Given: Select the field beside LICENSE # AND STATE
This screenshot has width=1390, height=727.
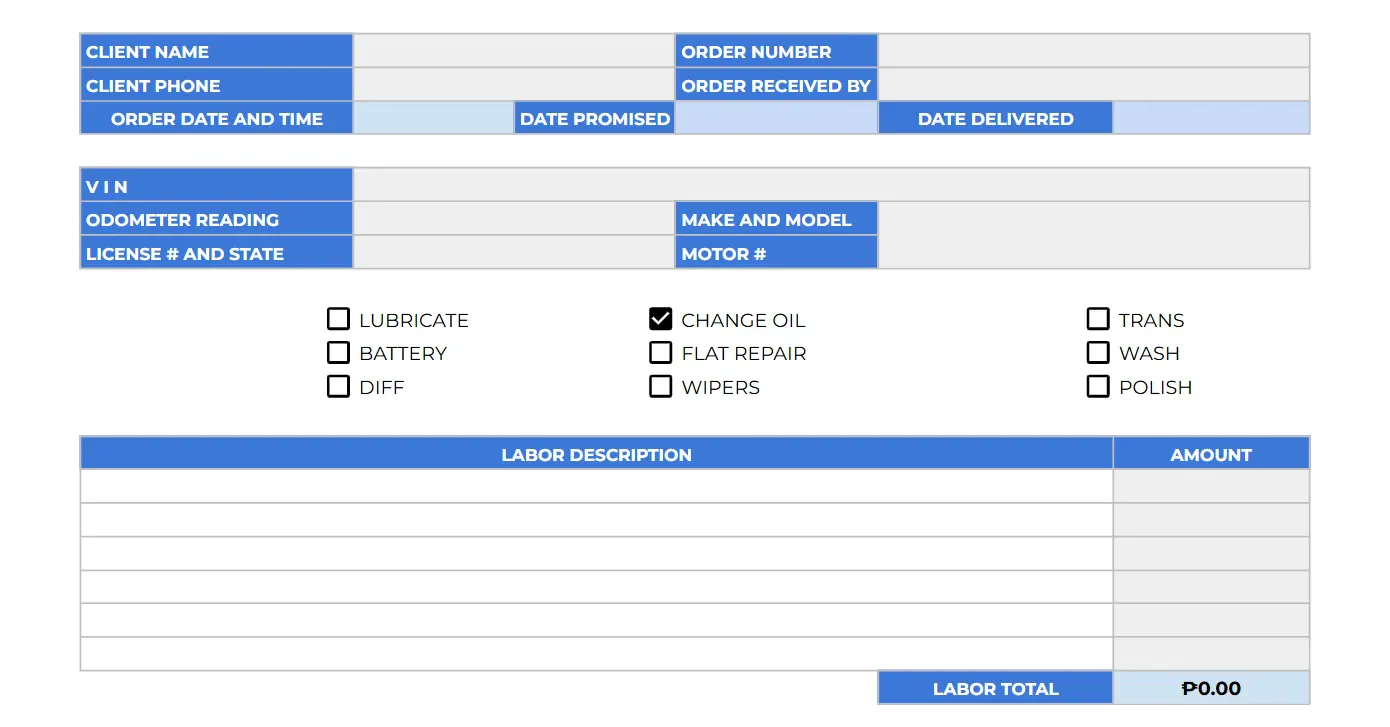Looking at the screenshot, I should [x=514, y=253].
